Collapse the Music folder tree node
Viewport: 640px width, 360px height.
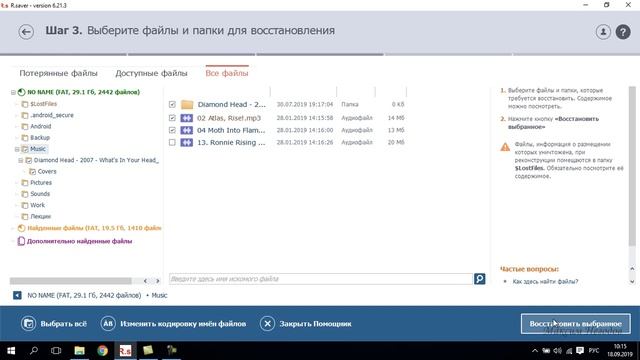[17, 149]
